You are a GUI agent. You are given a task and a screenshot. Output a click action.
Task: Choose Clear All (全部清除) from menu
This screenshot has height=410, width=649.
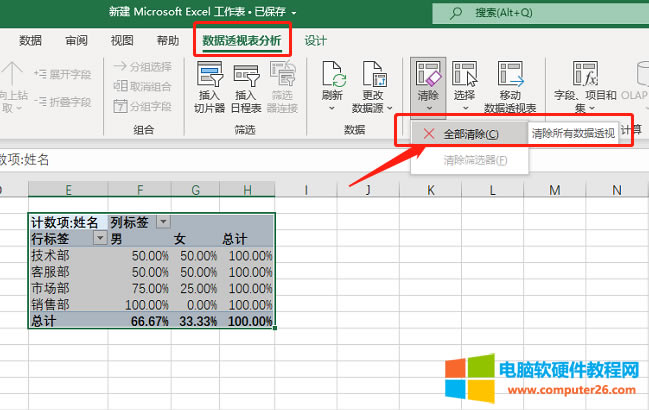[x=470, y=134]
